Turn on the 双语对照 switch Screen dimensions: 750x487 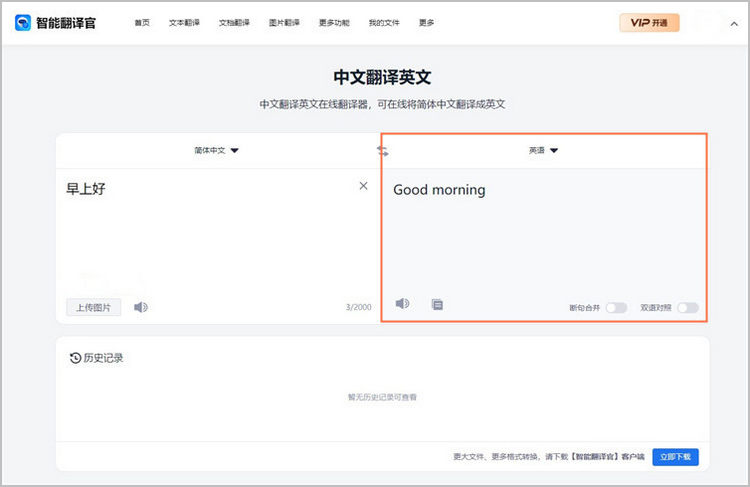pos(688,308)
